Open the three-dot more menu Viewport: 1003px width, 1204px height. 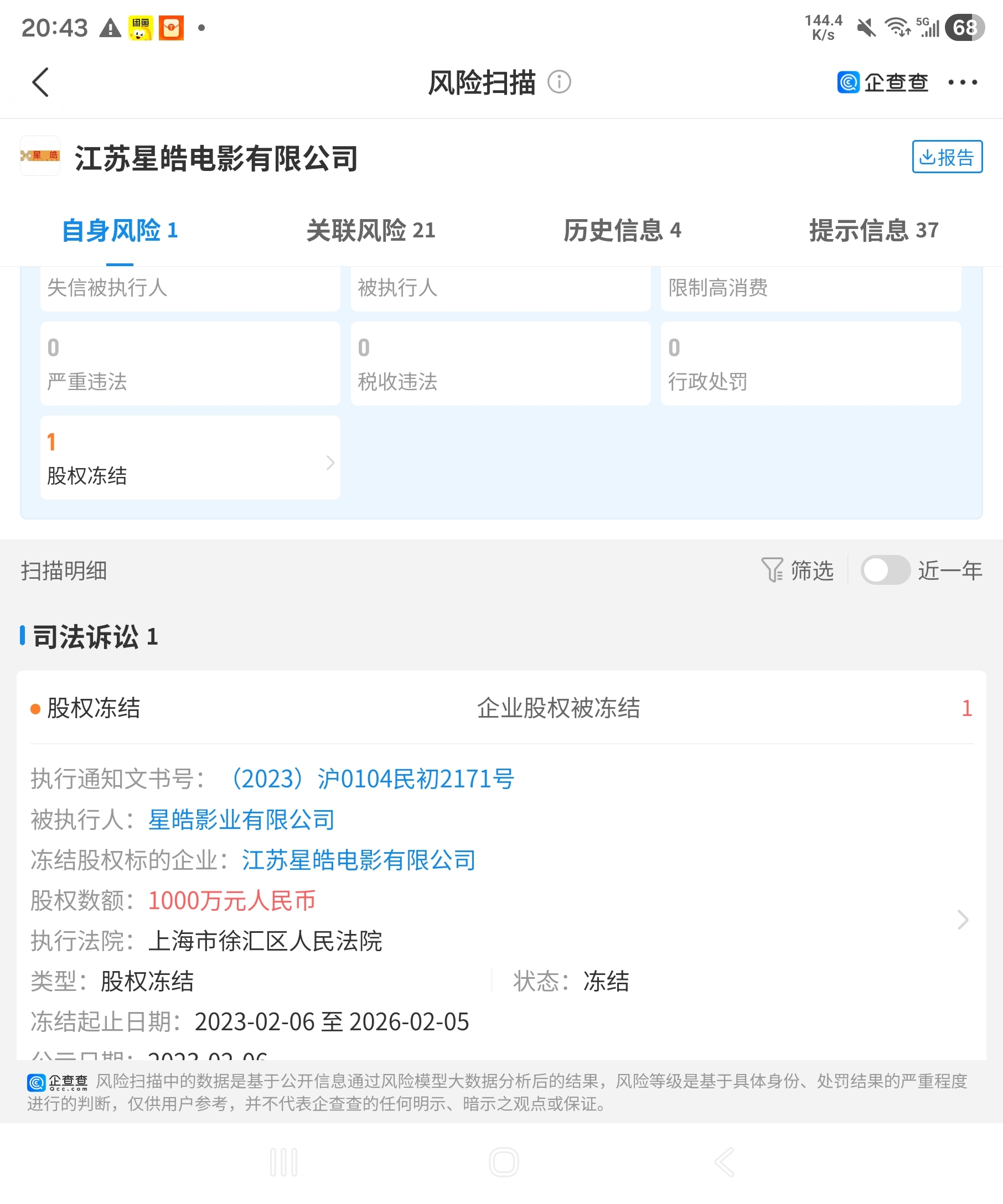tap(962, 82)
